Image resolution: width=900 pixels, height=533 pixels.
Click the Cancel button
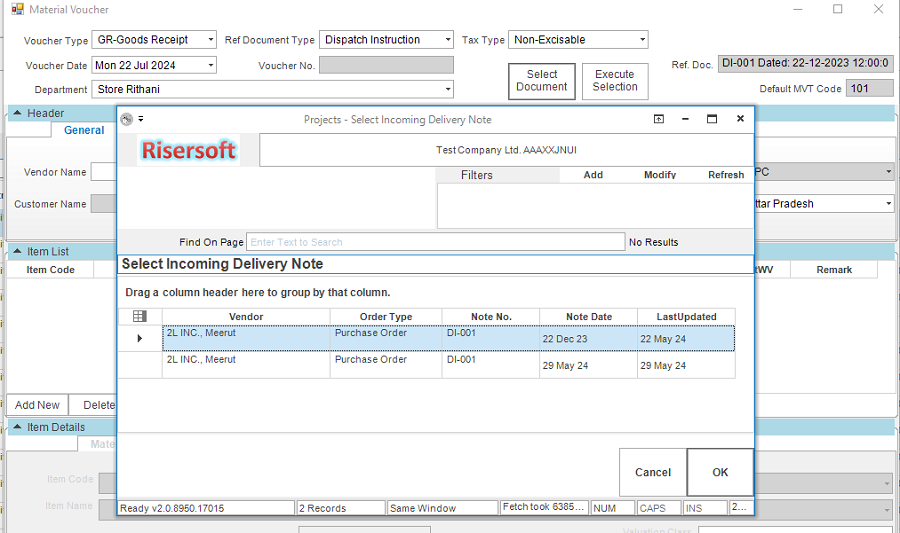tap(652, 472)
